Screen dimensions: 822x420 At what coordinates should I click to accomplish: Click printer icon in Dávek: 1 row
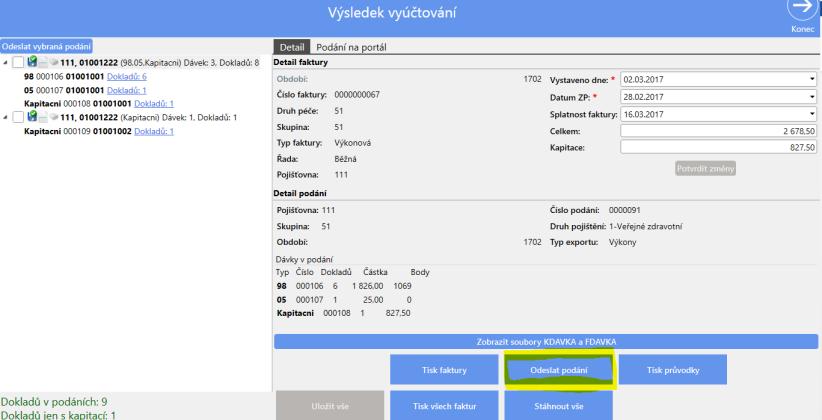43,117
